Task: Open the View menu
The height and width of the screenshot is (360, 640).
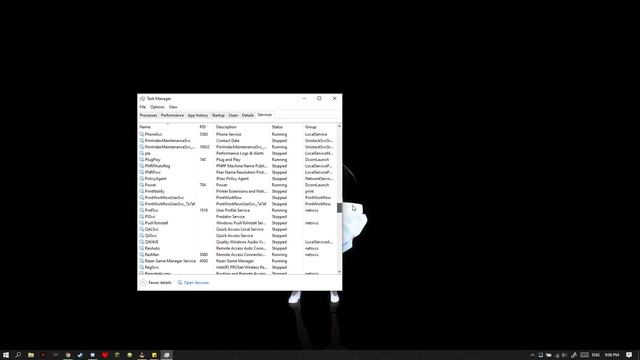Action: point(173,107)
